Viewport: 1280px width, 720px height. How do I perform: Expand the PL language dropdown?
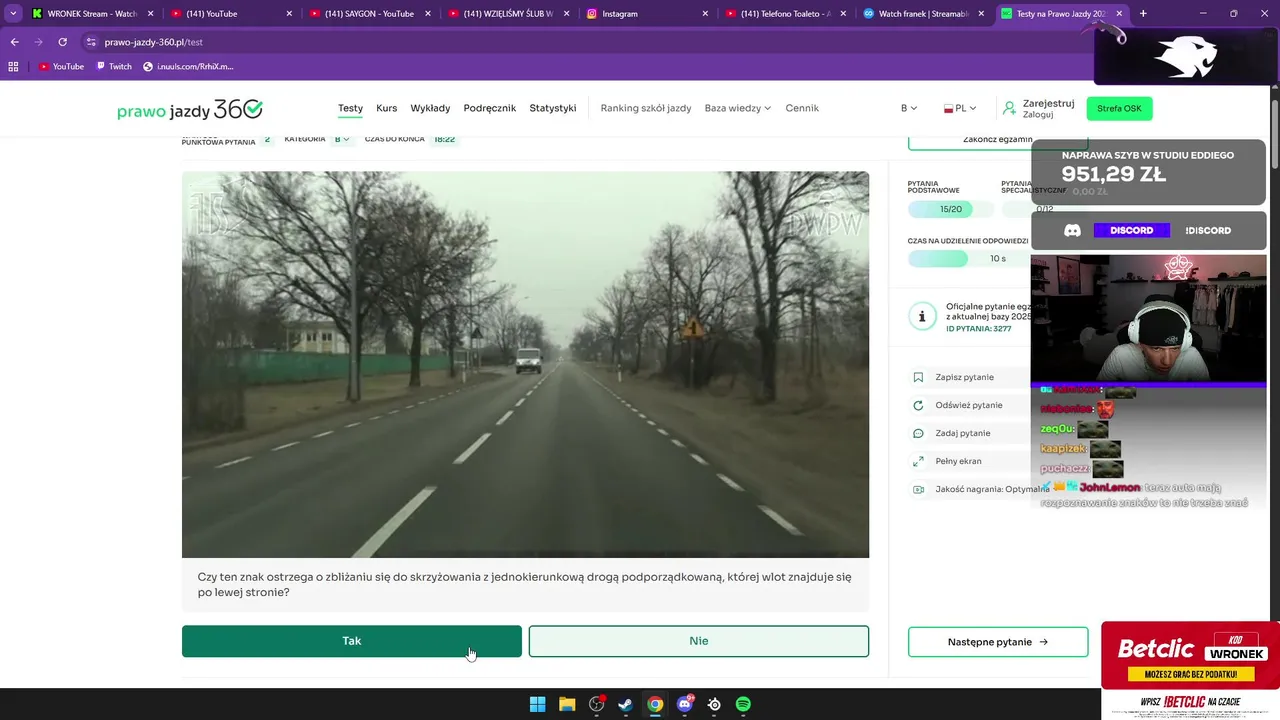tap(960, 108)
